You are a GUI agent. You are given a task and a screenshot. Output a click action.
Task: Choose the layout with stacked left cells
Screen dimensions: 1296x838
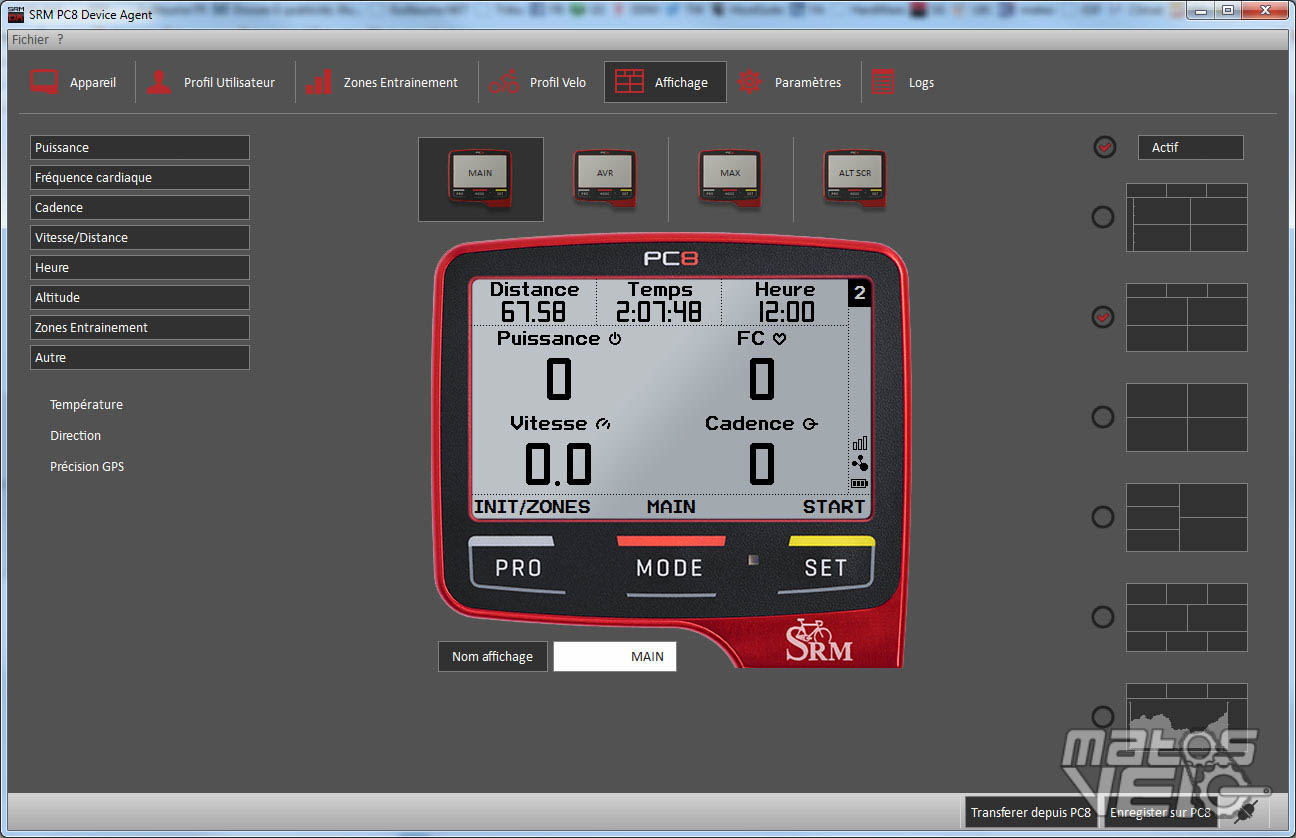1187,517
